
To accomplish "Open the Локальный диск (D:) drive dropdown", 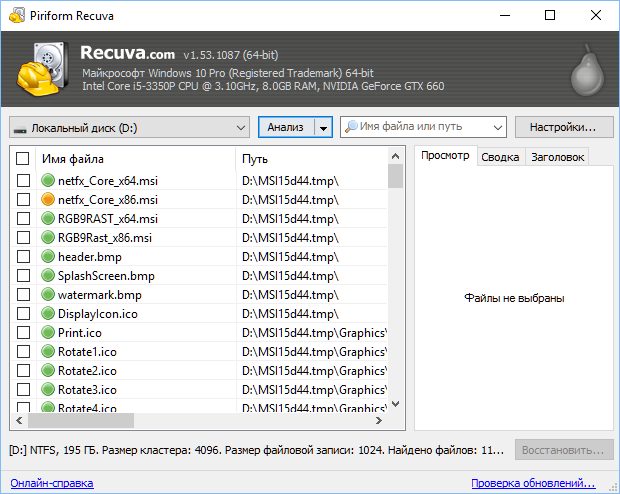I will coord(129,127).
